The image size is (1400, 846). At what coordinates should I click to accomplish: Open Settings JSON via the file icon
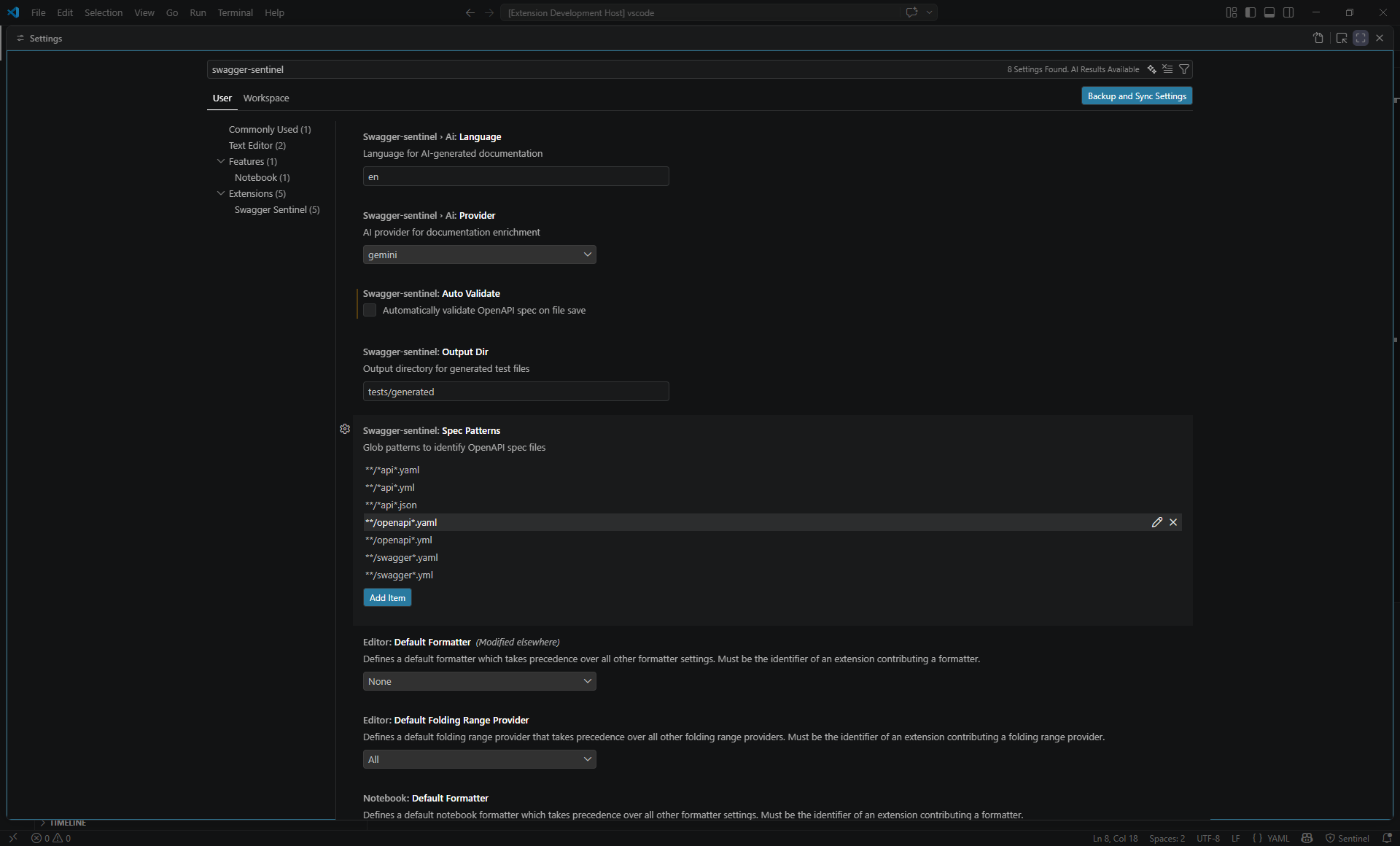point(1318,38)
